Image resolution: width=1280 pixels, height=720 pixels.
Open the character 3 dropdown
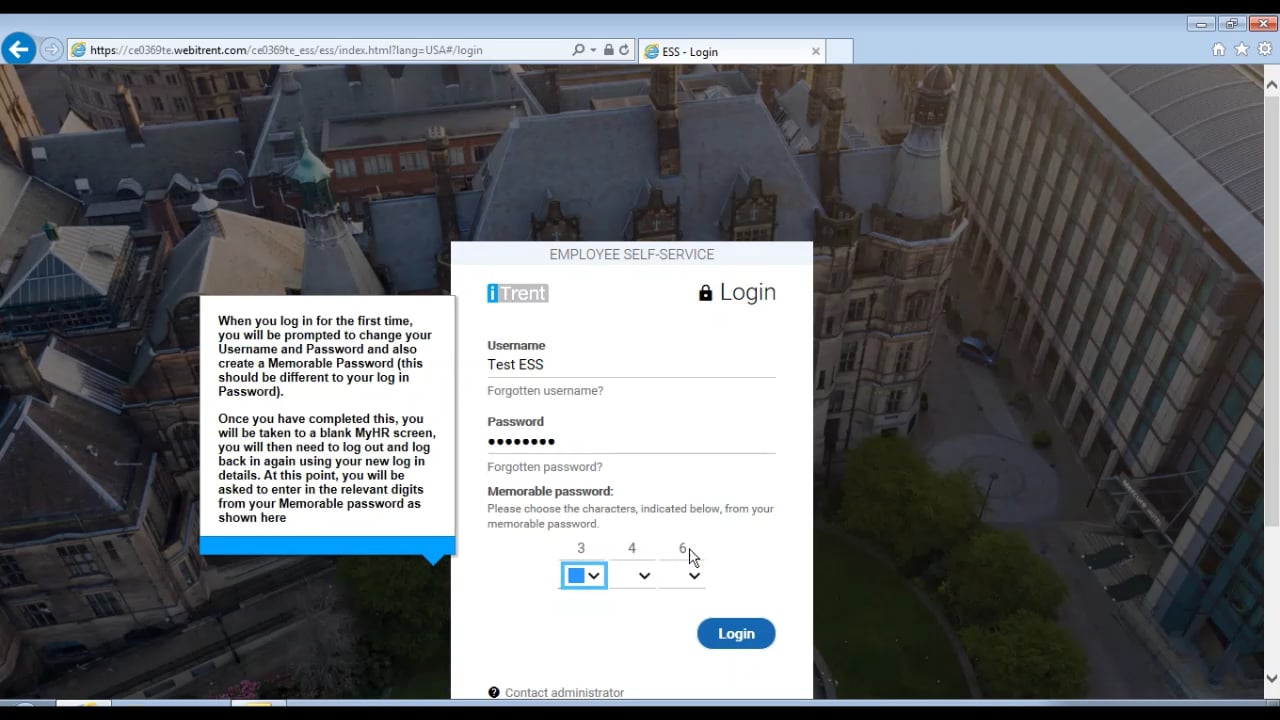pos(583,575)
